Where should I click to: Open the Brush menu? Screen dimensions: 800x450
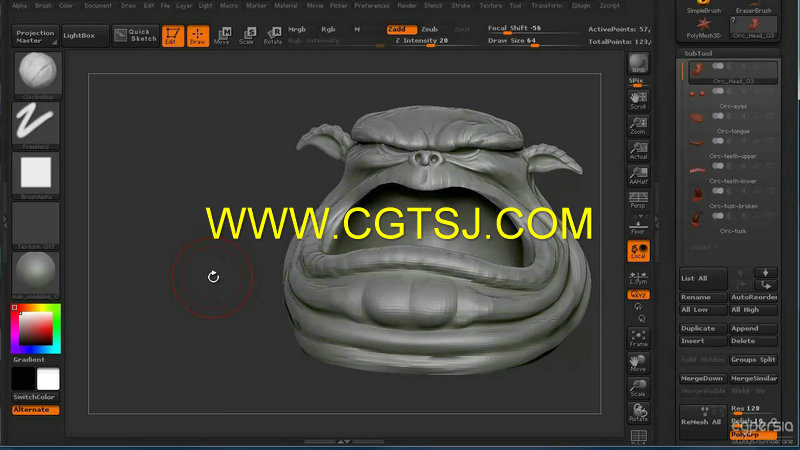[43, 6]
